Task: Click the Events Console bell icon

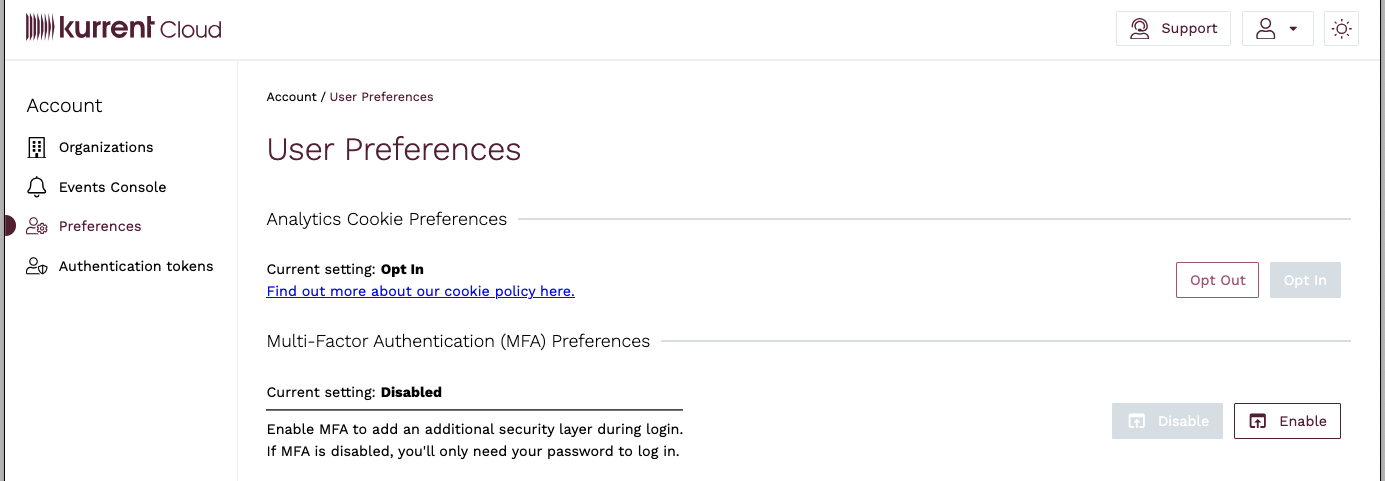Action: coord(37,187)
